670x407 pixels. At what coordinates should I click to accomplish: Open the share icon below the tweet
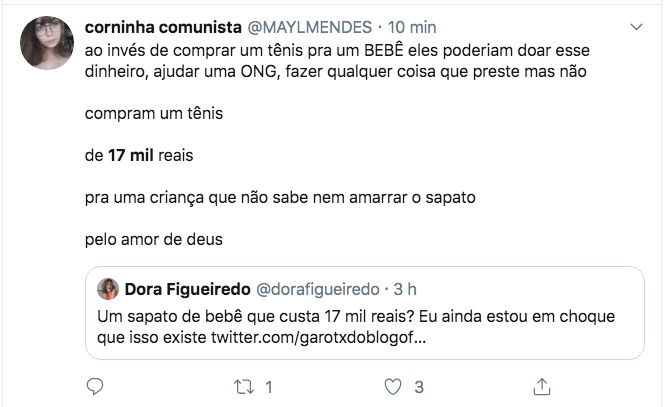[x=542, y=385]
